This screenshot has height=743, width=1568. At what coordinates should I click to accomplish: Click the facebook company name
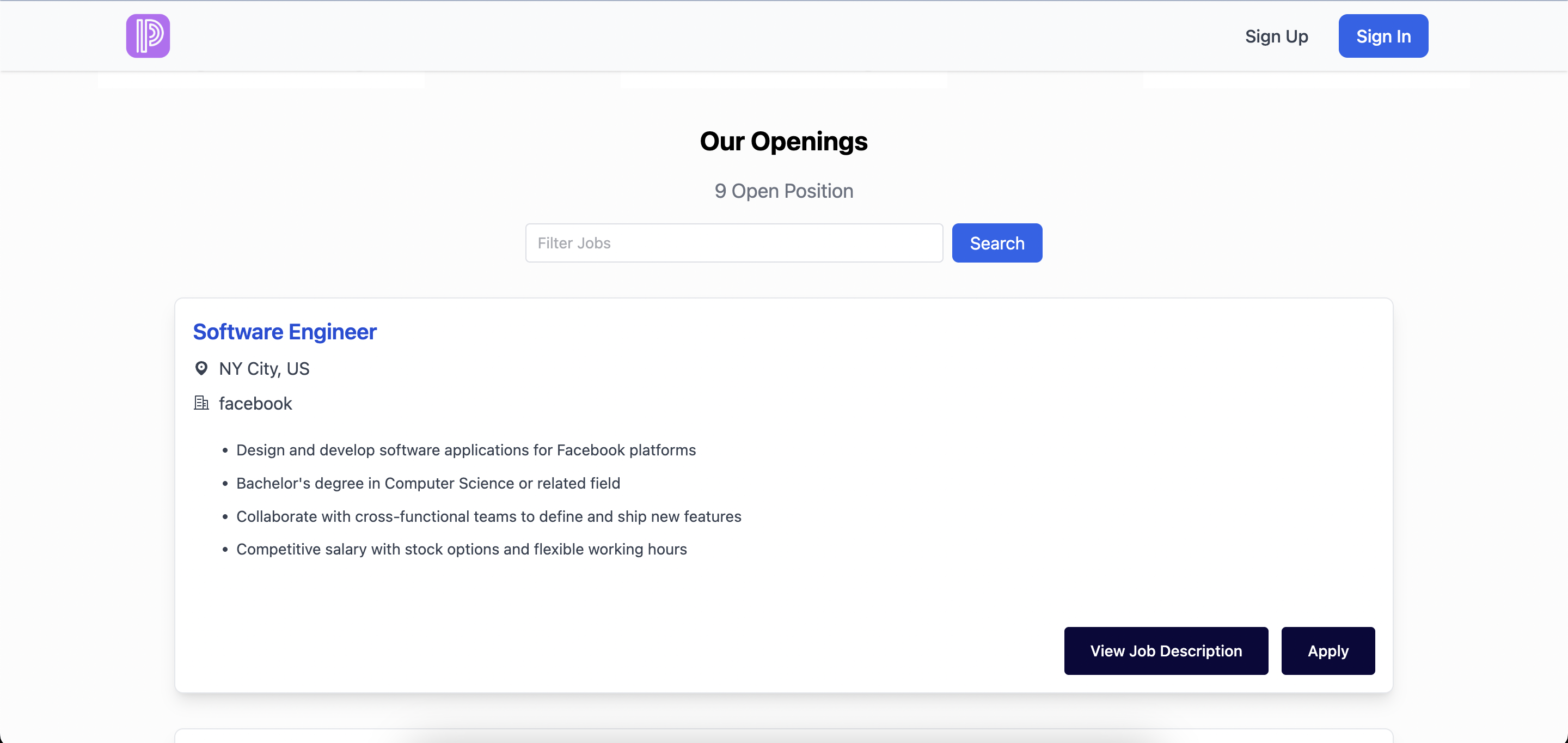(256, 403)
